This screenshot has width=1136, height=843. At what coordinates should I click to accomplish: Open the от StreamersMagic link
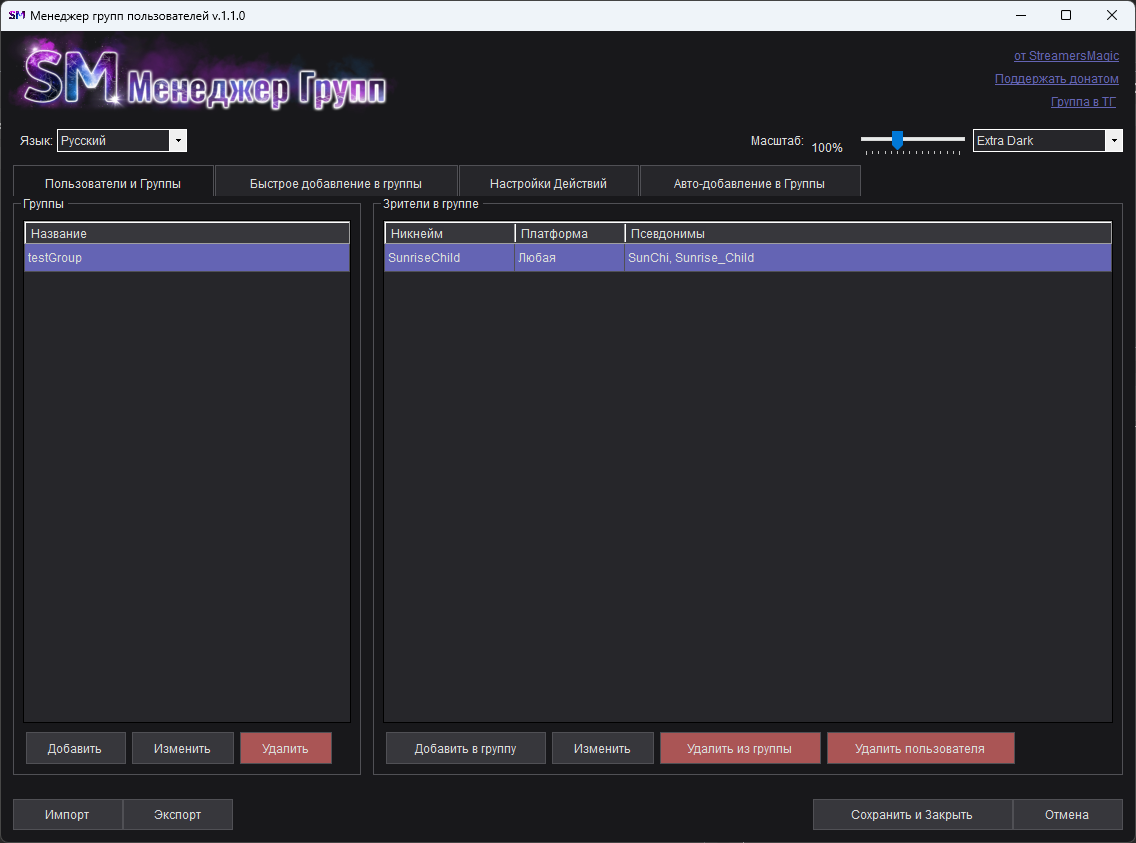[x=1066, y=56]
